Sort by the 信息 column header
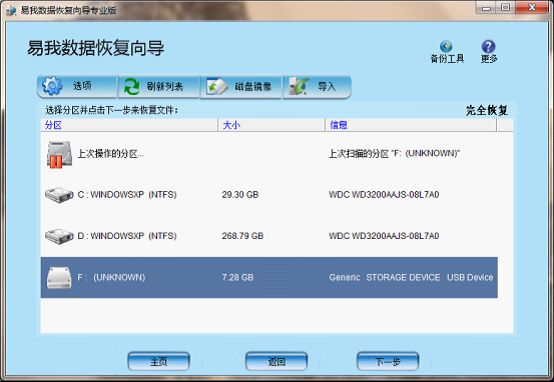The image size is (554, 382). (x=411, y=125)
